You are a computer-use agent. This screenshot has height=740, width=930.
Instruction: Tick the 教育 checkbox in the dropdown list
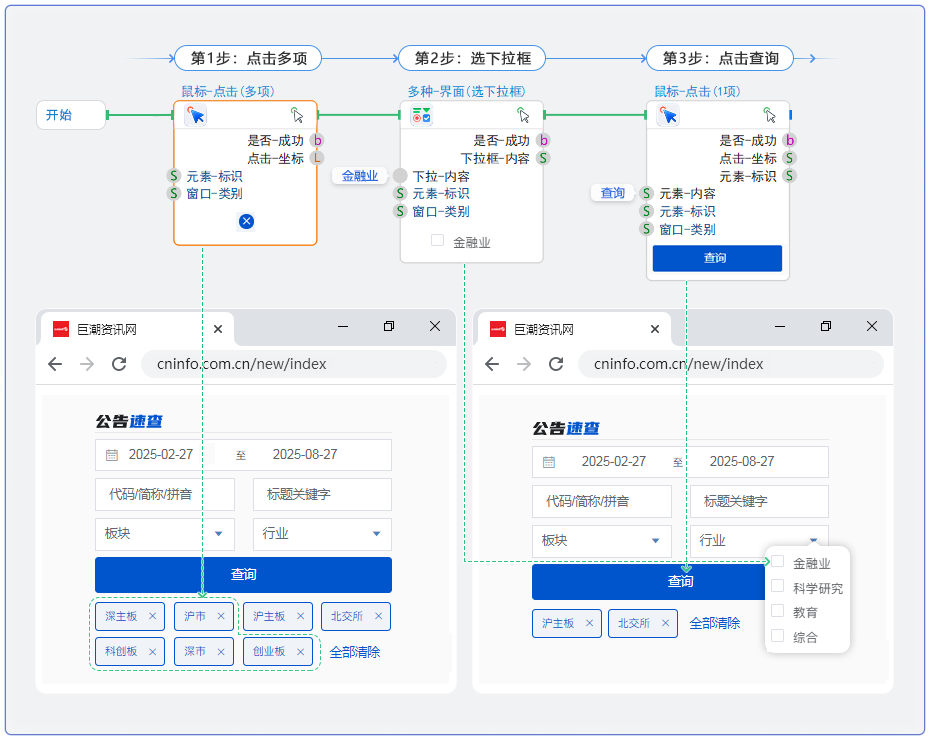(778, 611)
